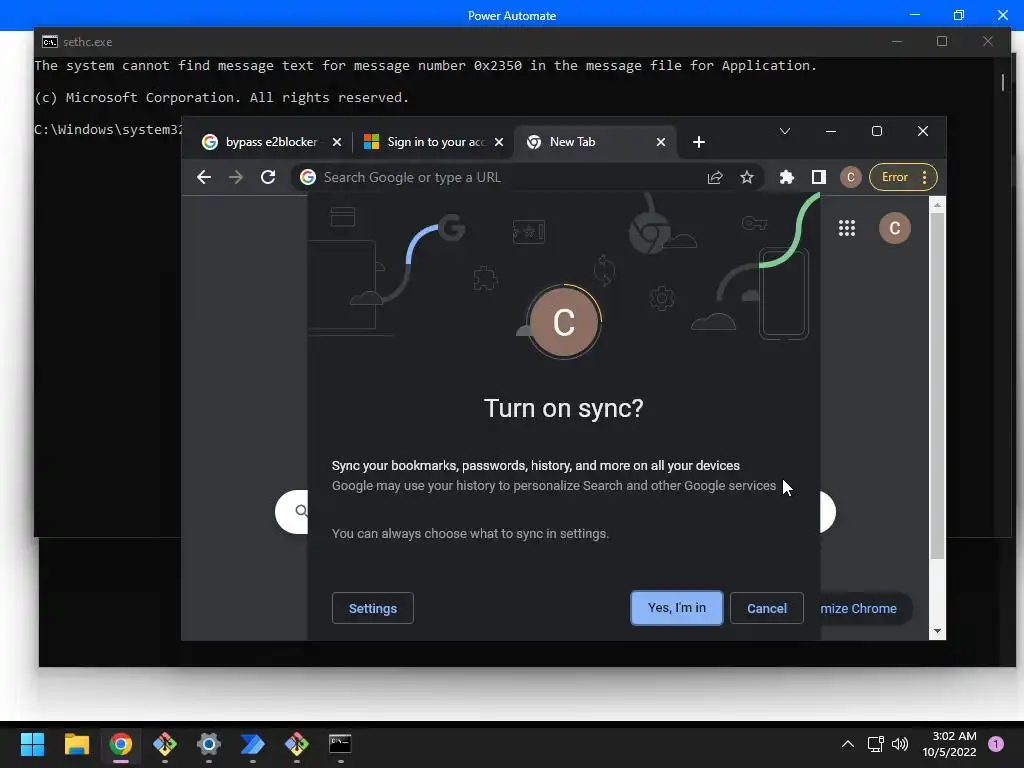
Task: Click the sethc.exe console title icon
Action: 50,42
